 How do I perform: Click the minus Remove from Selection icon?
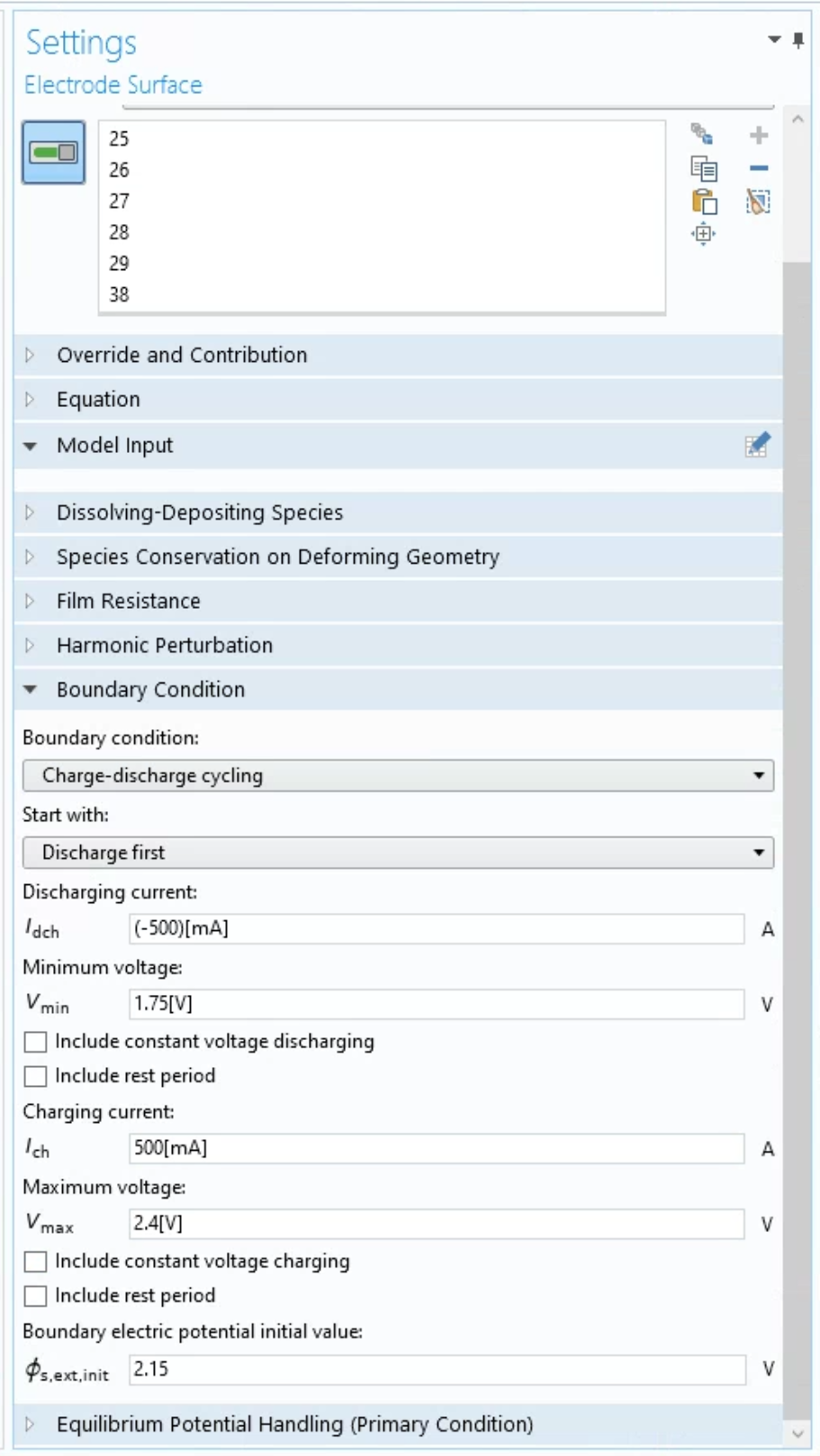click(759, 168)
